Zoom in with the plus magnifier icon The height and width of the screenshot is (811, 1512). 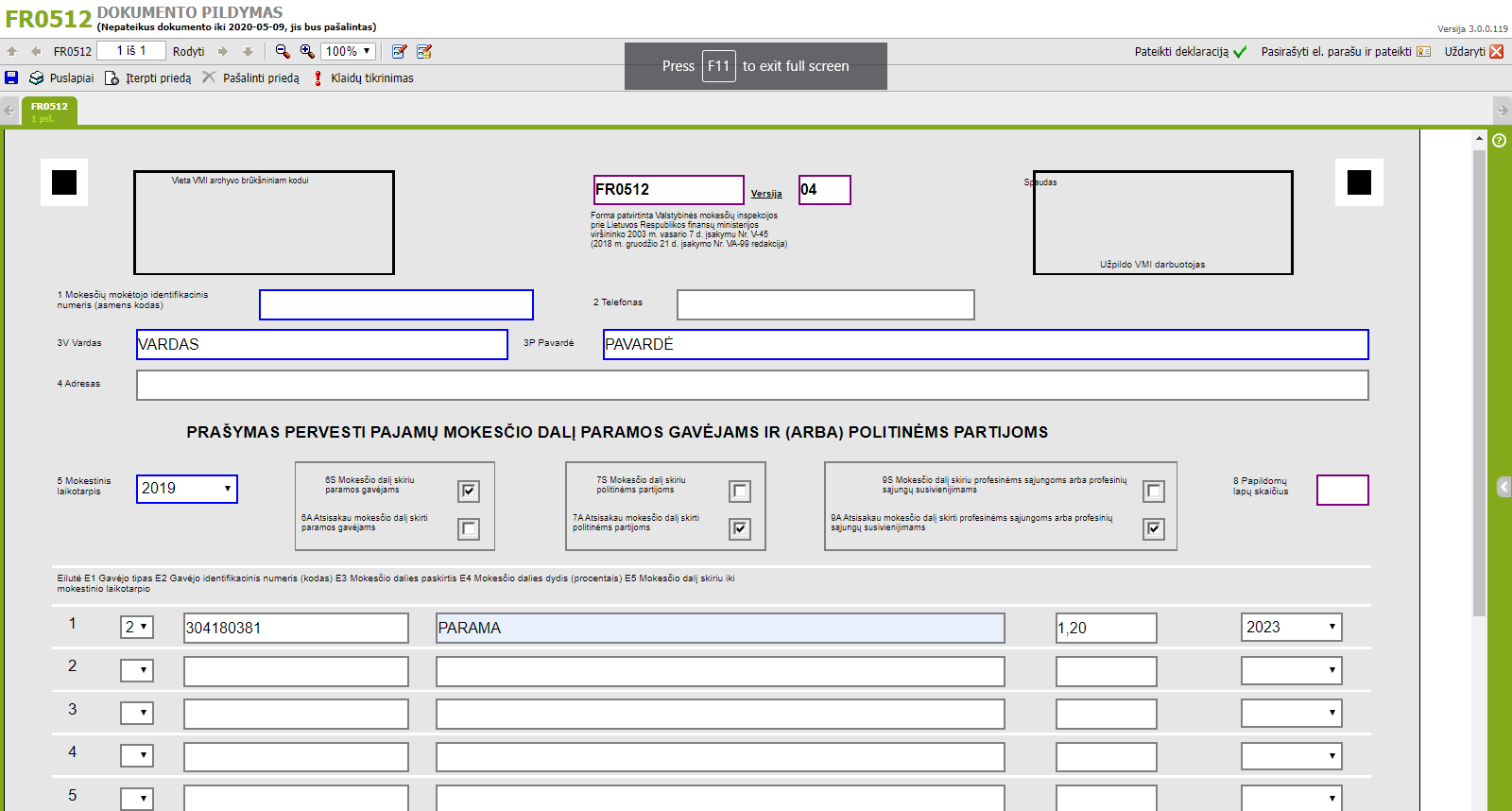(307, 52)
